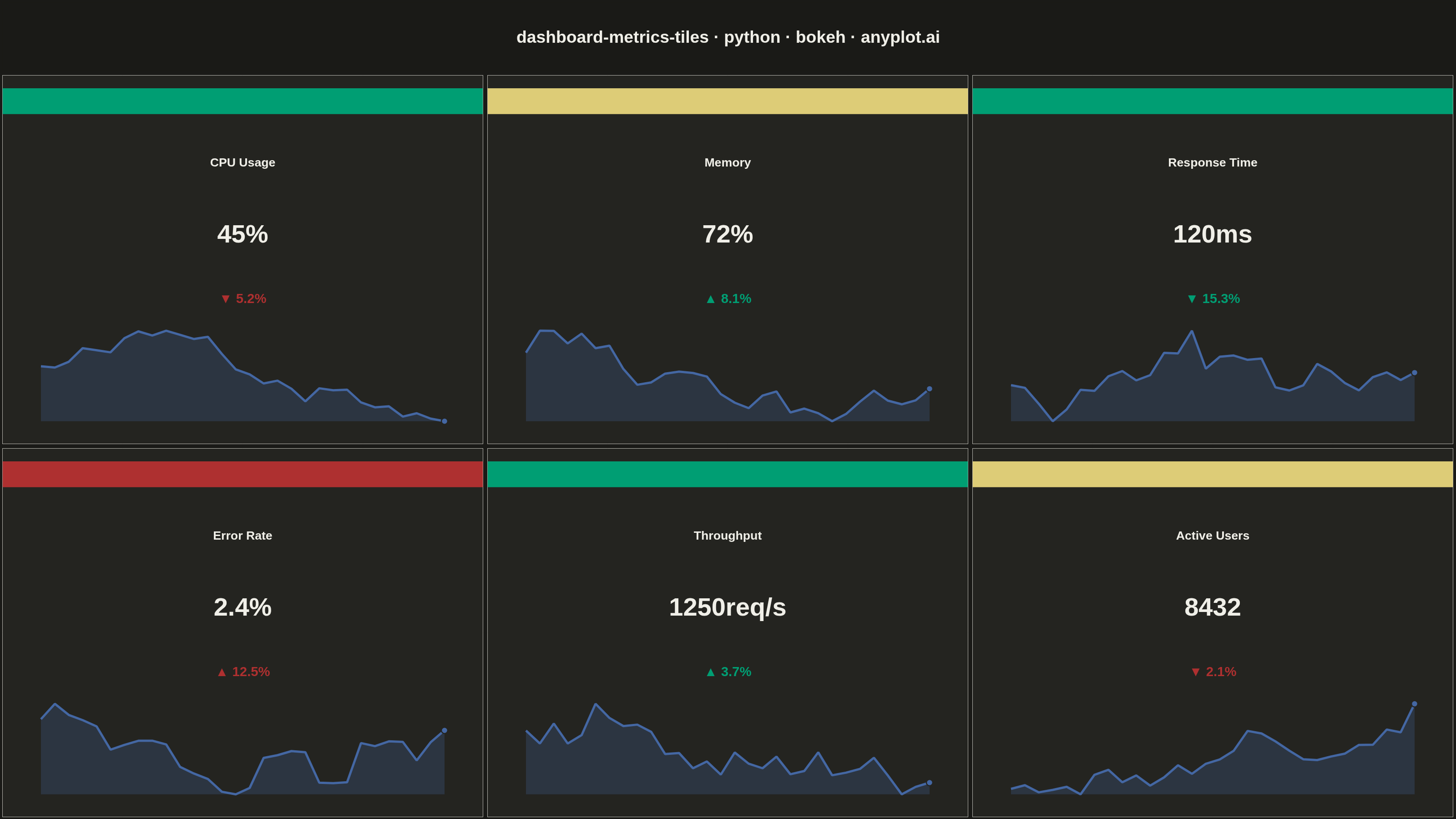Click the green up arrow beside 8.1%
This screenshot has height=819, width=1456.
click(x=710, y=299)
